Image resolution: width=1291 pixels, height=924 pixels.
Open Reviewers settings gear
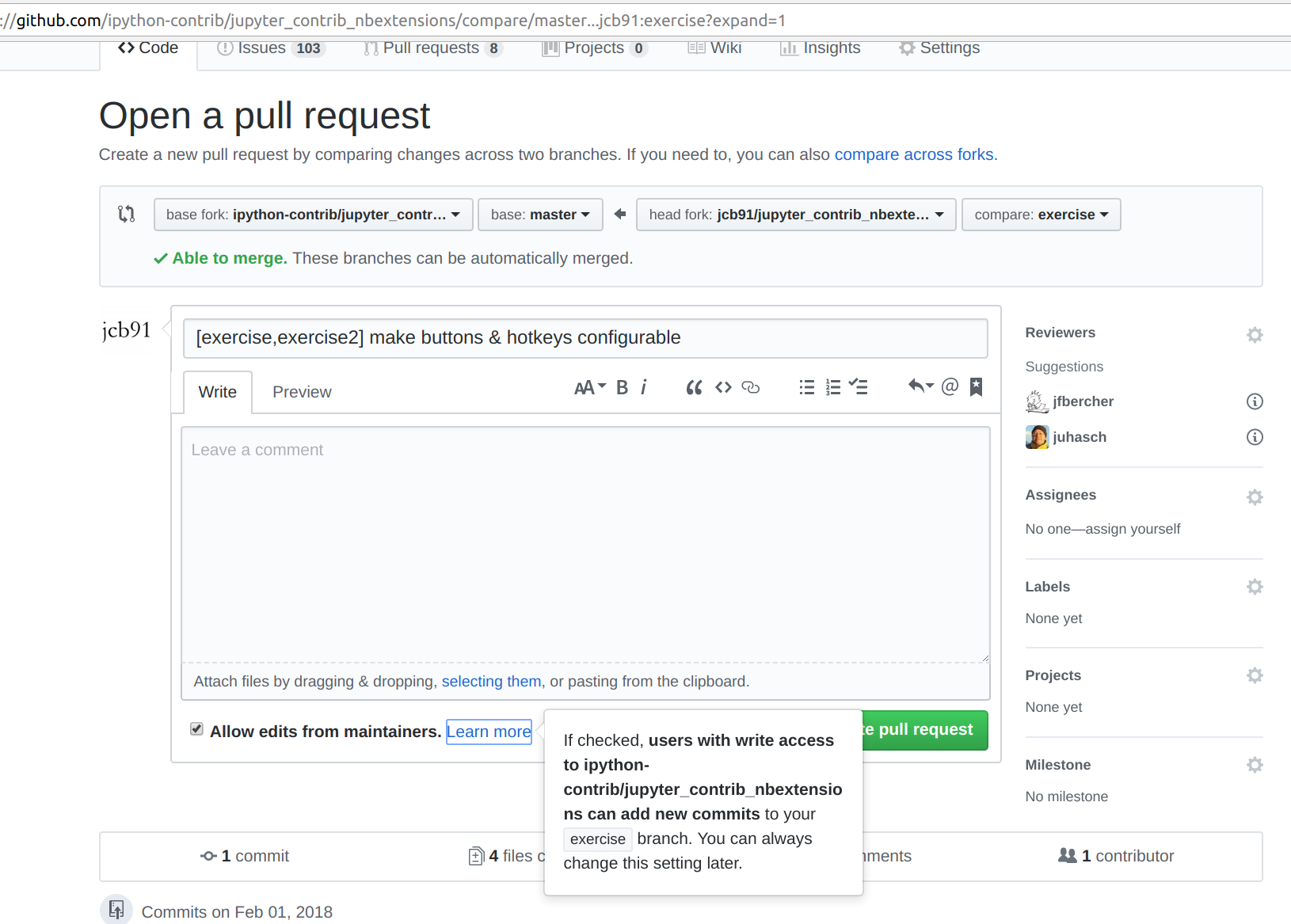pos(1254,335)
